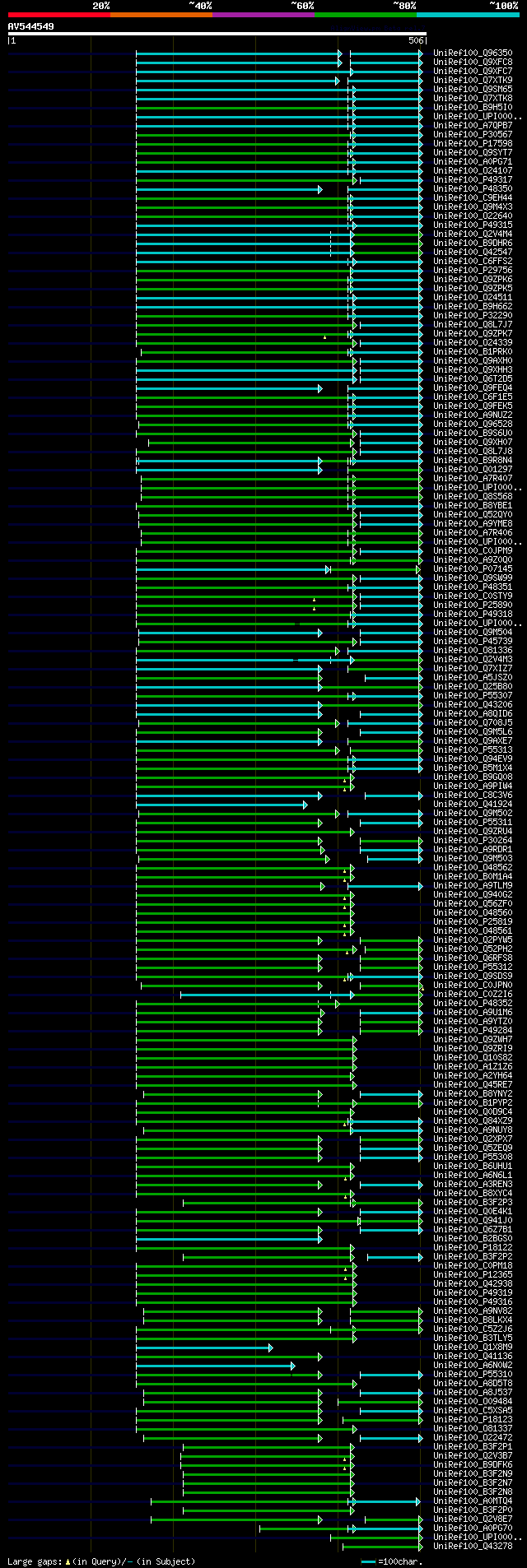The image size is (527, 1568).
Task: Select label UniRef100_P32290
Action: pos(473,315)
